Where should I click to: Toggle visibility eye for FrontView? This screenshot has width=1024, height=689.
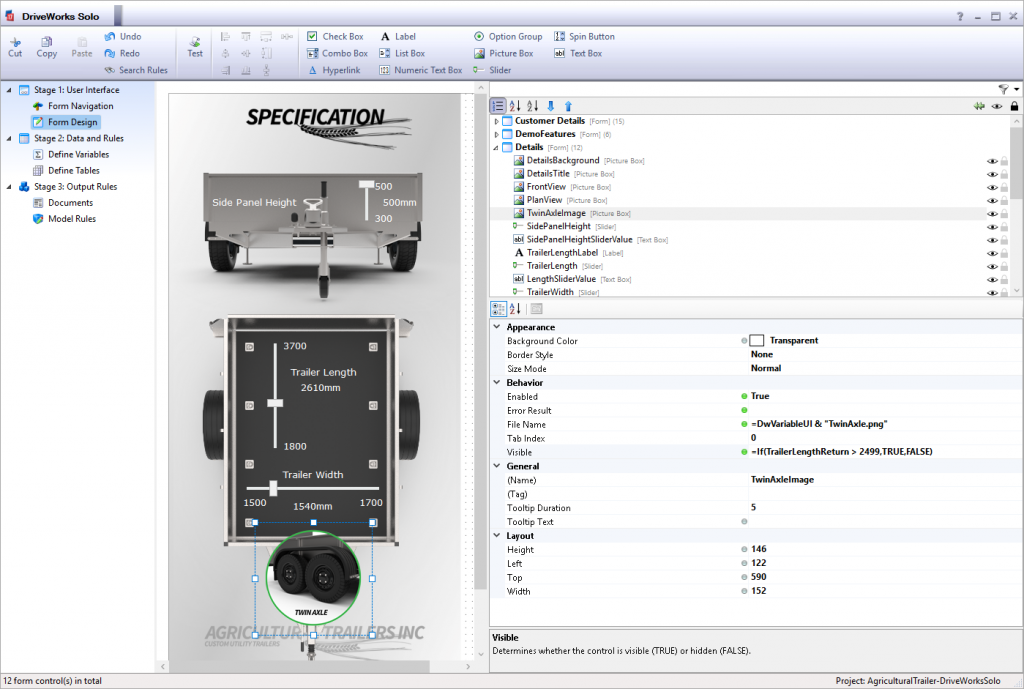[x=992, y=187]
